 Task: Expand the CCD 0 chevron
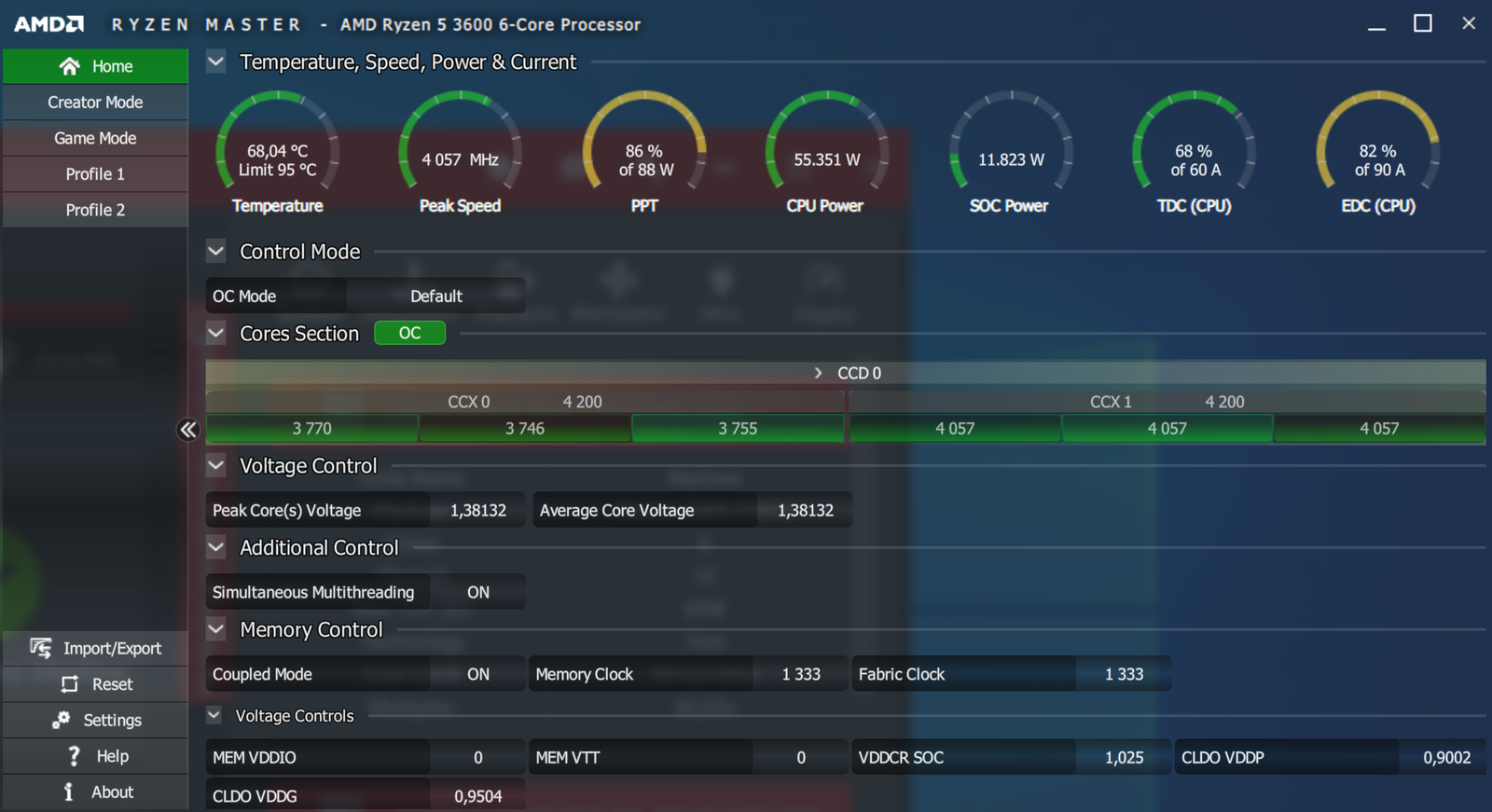818,373
